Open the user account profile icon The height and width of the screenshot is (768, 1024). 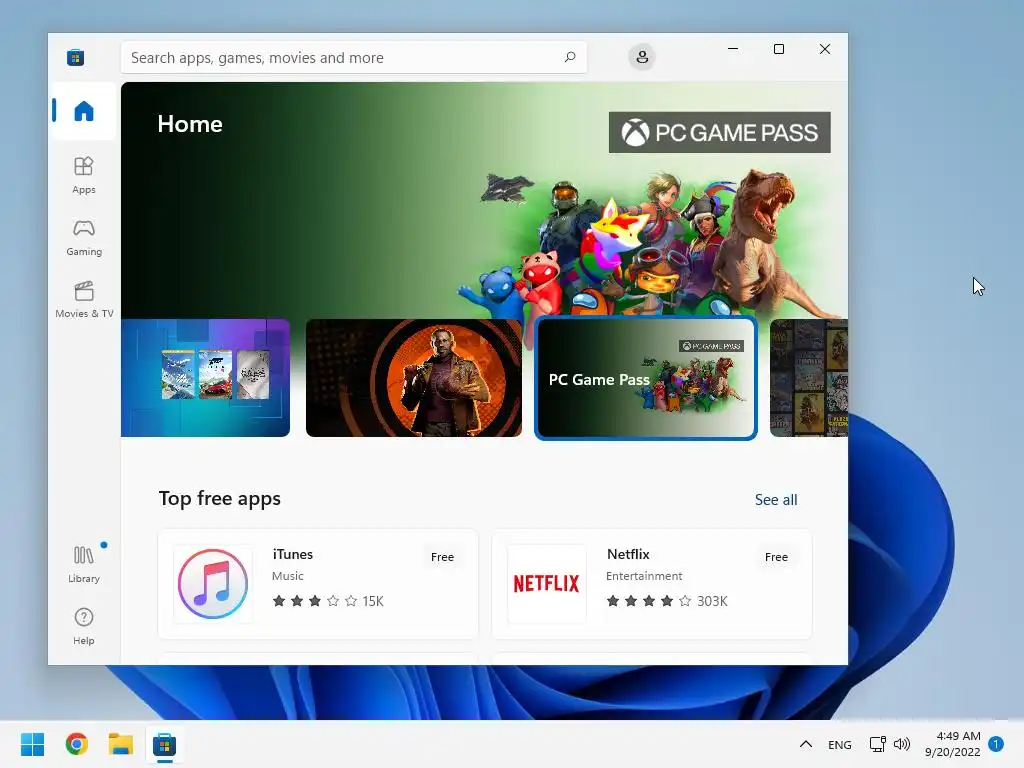click(642, 57)
